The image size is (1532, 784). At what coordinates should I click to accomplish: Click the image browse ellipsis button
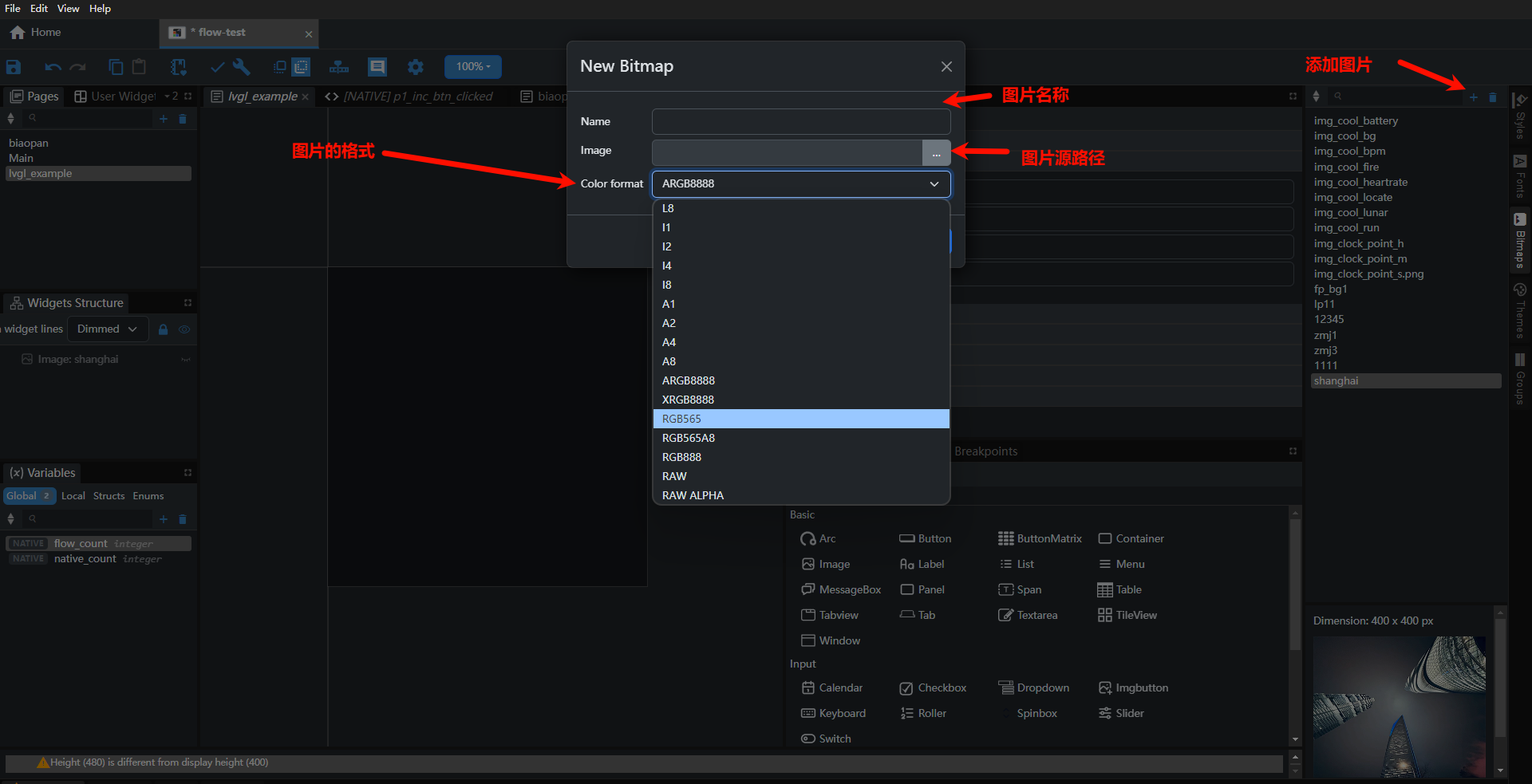pos(936,152)
